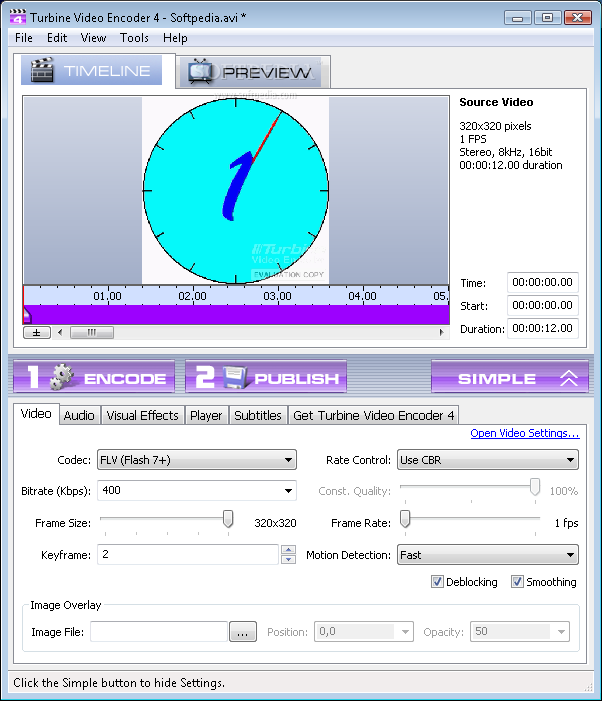Switch to the Visual Effects tab
The height and width of the screenshot is (701, 602).
(x=143, y=415)
